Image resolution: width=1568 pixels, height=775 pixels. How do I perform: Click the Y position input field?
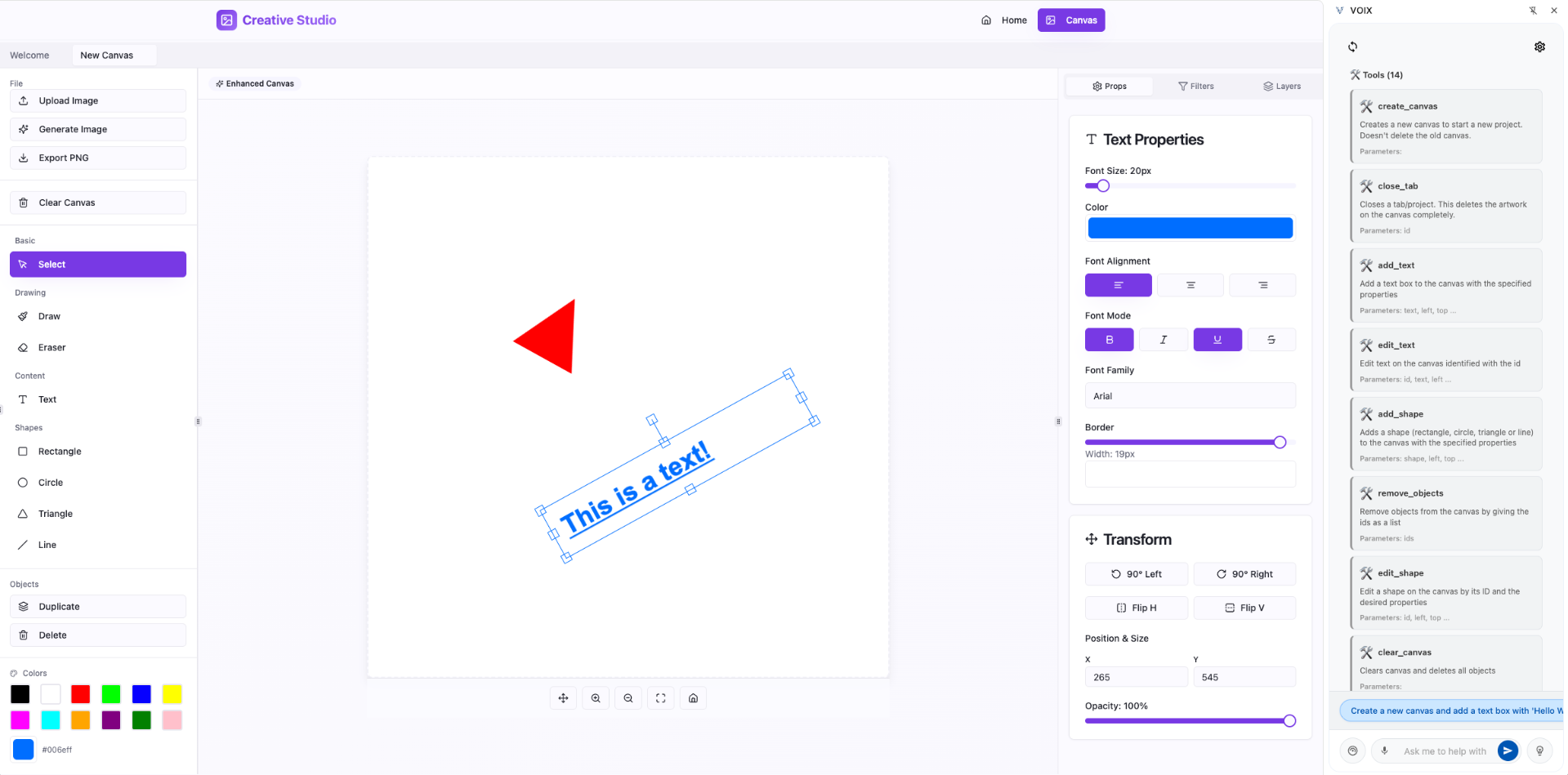coord(1244,677)
